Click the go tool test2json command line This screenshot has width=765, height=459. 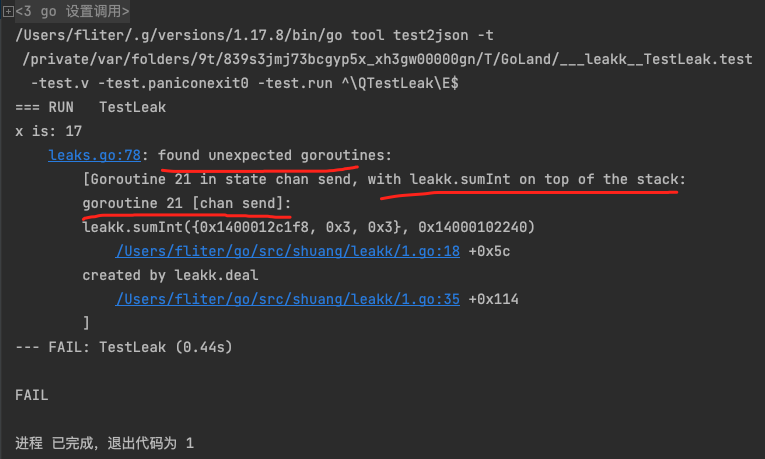point(248,36)
